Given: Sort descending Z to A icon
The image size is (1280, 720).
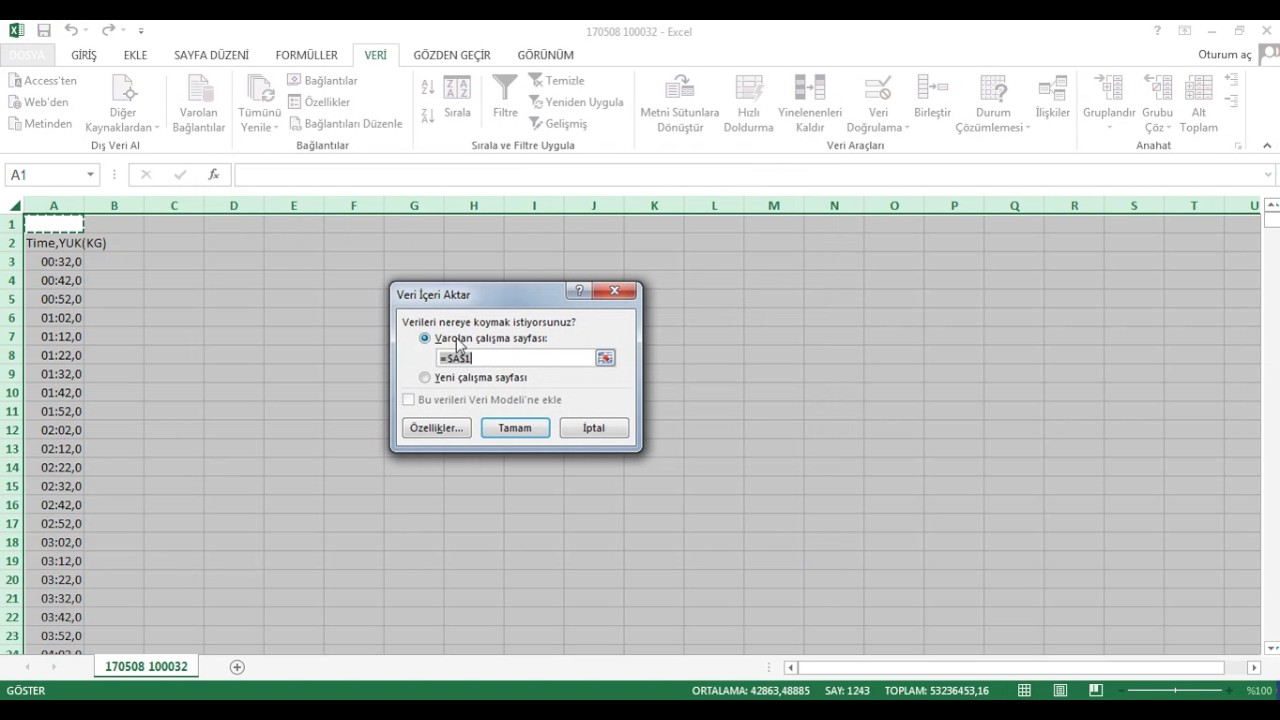Looking at the screenshot, I should [428, 115].
